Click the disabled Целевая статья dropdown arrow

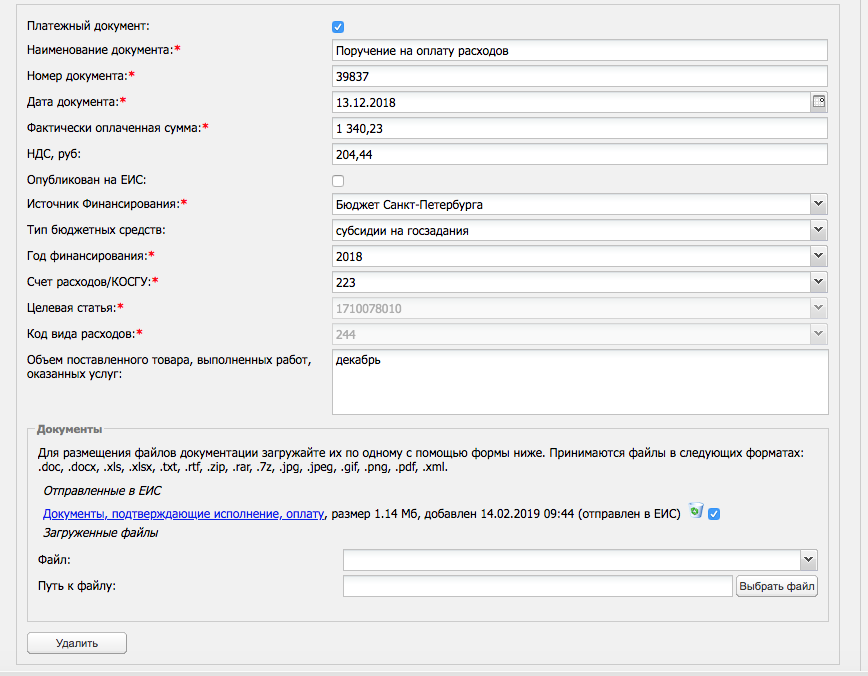[x=819, y=308]
